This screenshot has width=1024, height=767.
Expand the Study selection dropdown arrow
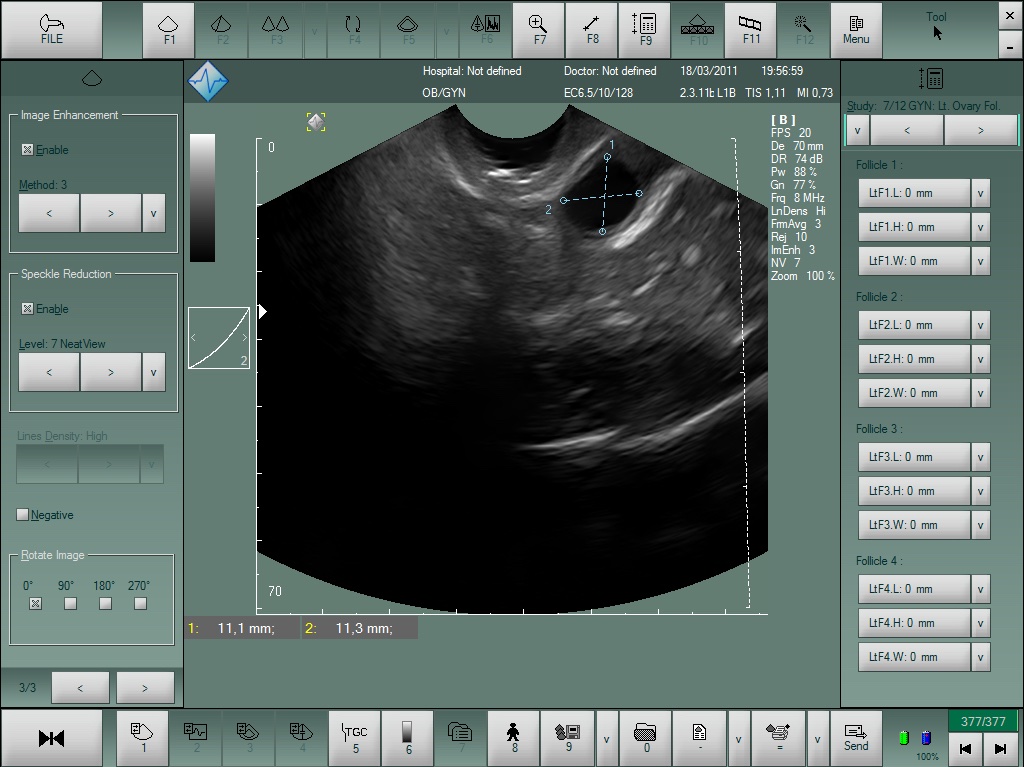[x=857, y=130]
